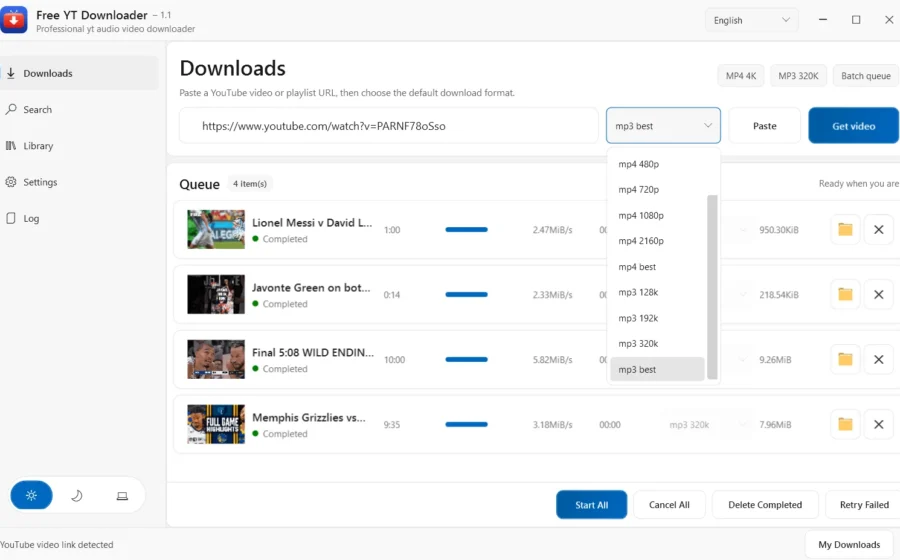Screen dimensions: 900x560
Task: Click the Free YT Downloader app logo
Action: tap(14, 21)
